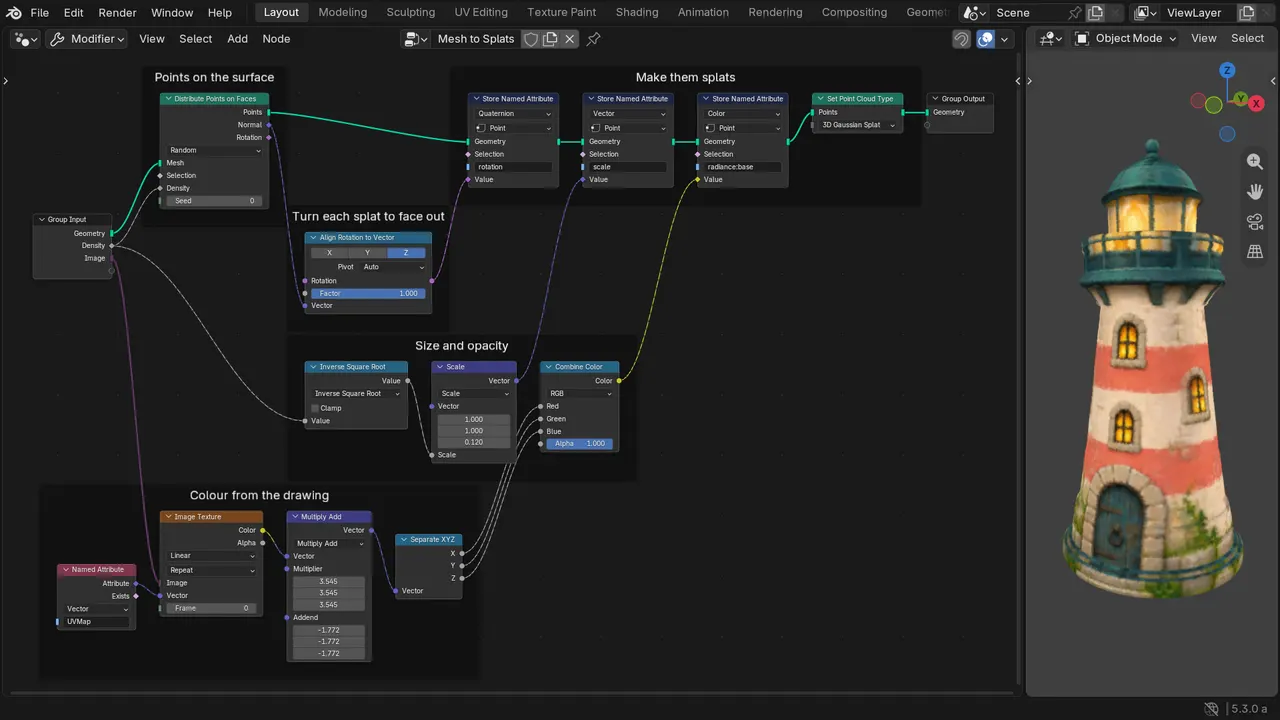Click the Blender logo icon
The height and width of the screenshot is (720, 1280).
(12, 12)
